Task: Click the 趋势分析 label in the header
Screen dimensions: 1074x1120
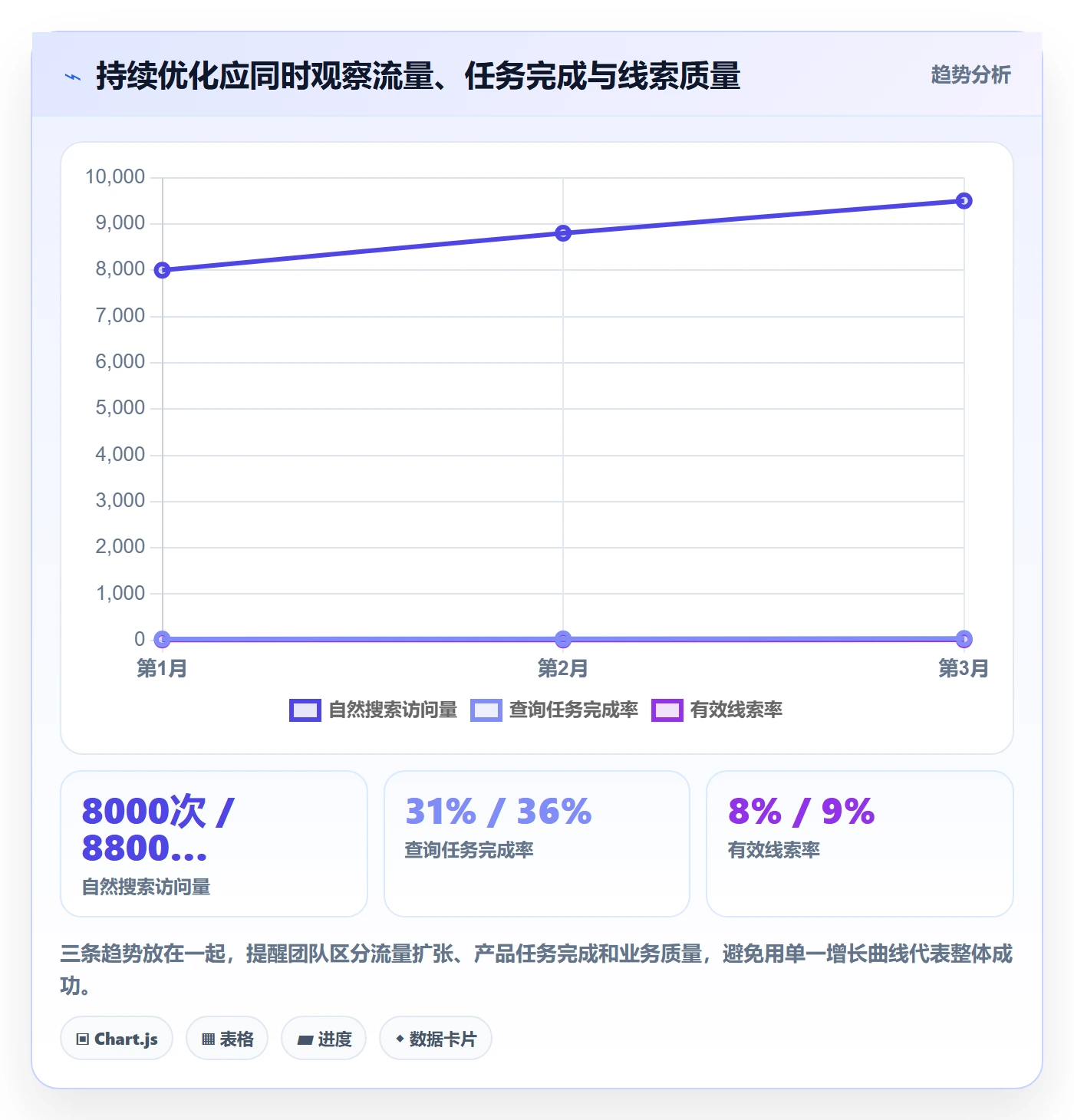Action: coord(970,75)
